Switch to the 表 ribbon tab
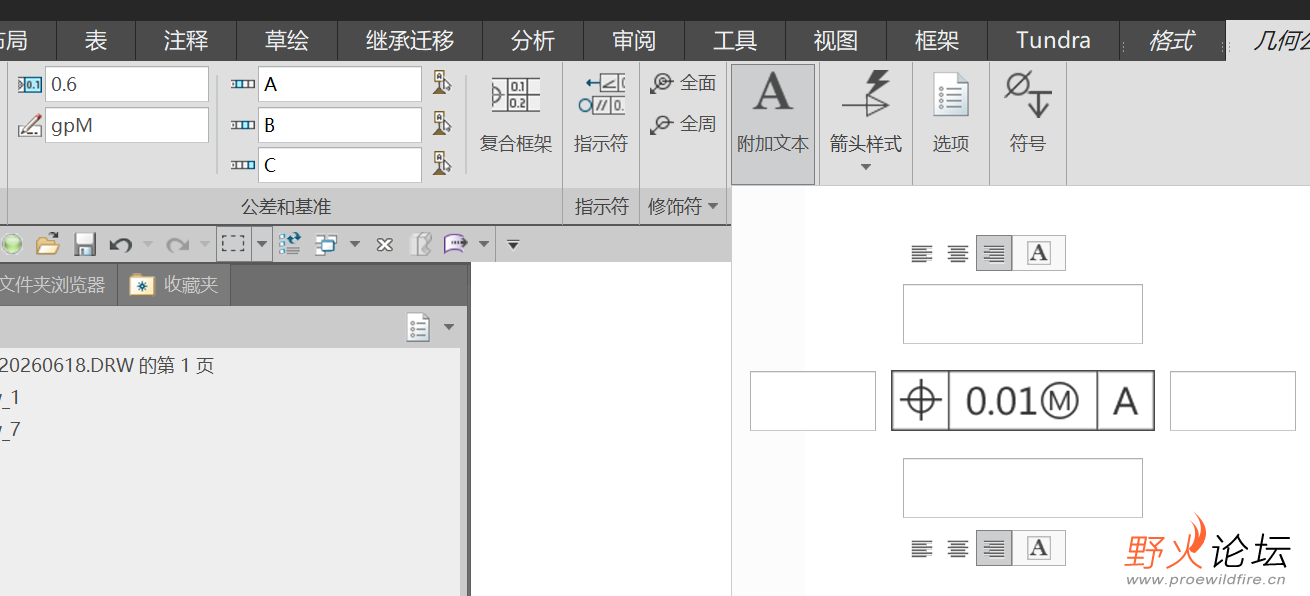Image resolution: width=1310 pixels, height=596 pixels. tap(96, 41)
